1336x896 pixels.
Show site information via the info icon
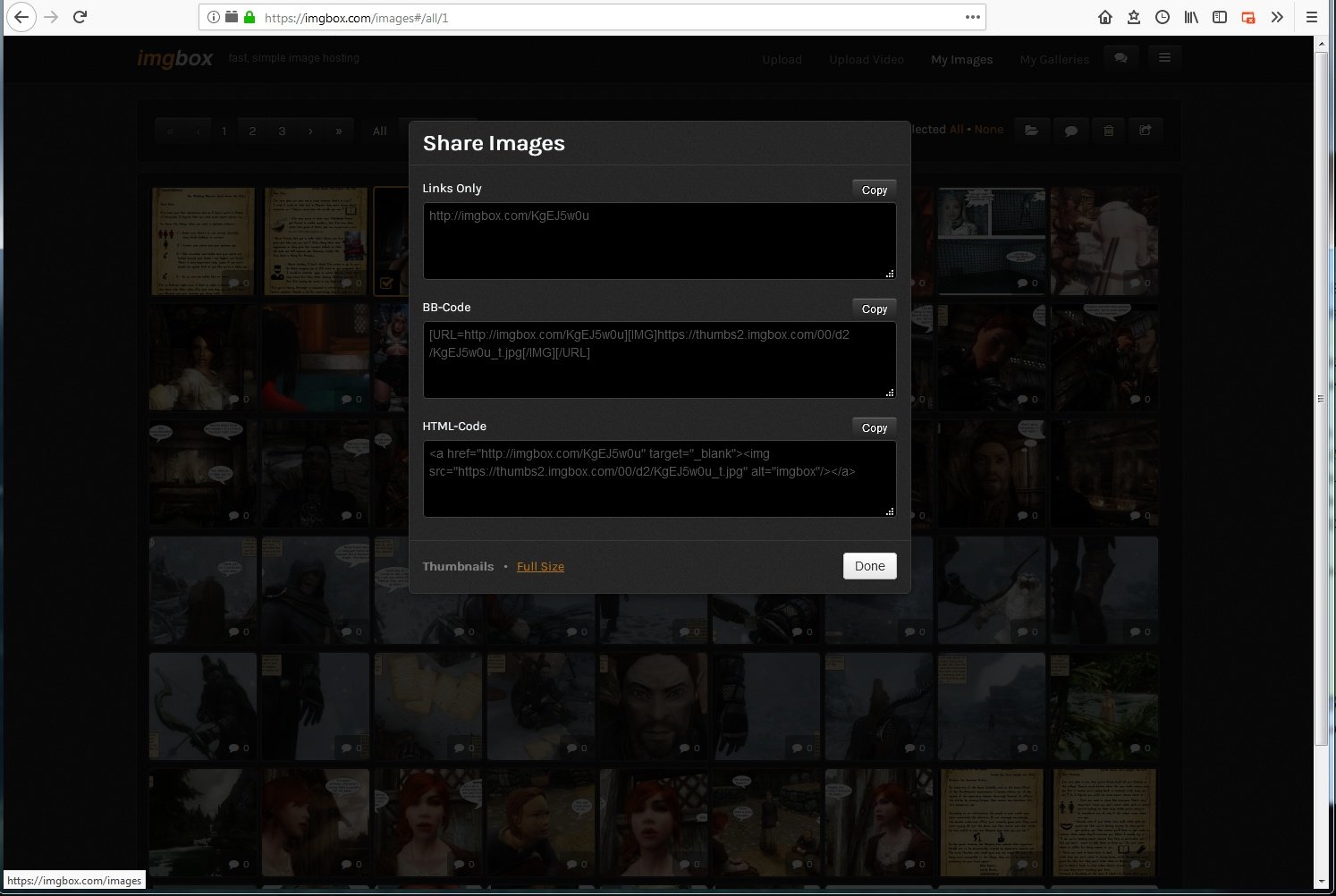click(213, 17)
